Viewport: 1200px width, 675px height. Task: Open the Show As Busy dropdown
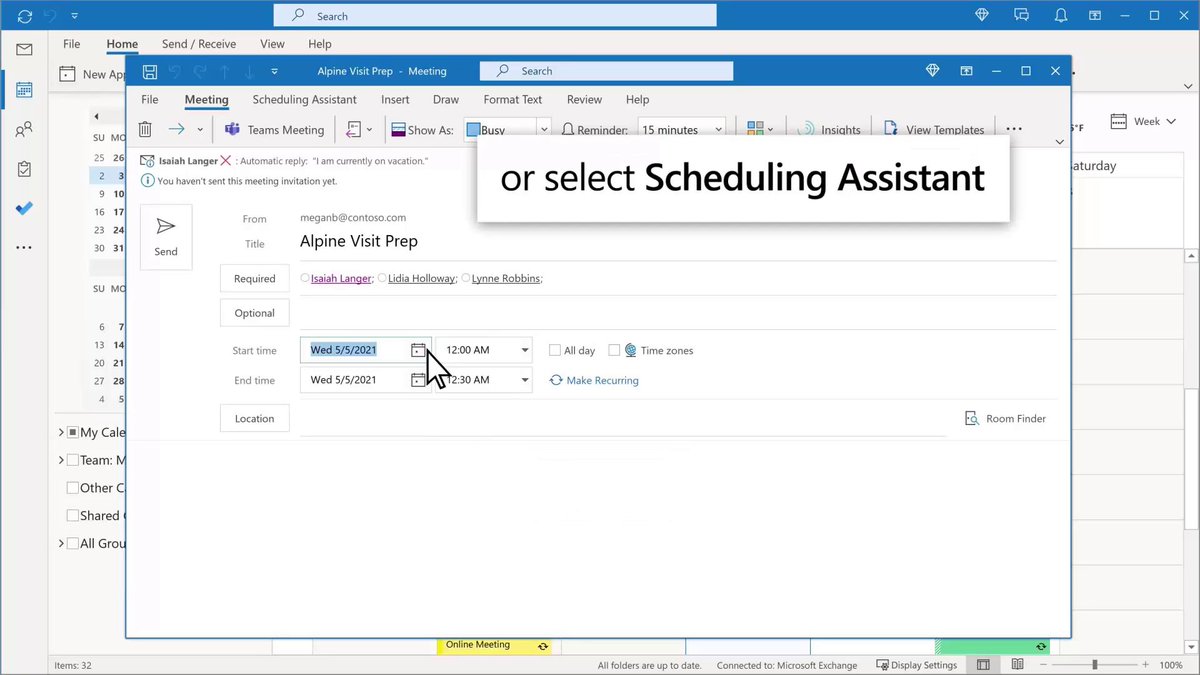pyautogui.click(x=544, y=130)
